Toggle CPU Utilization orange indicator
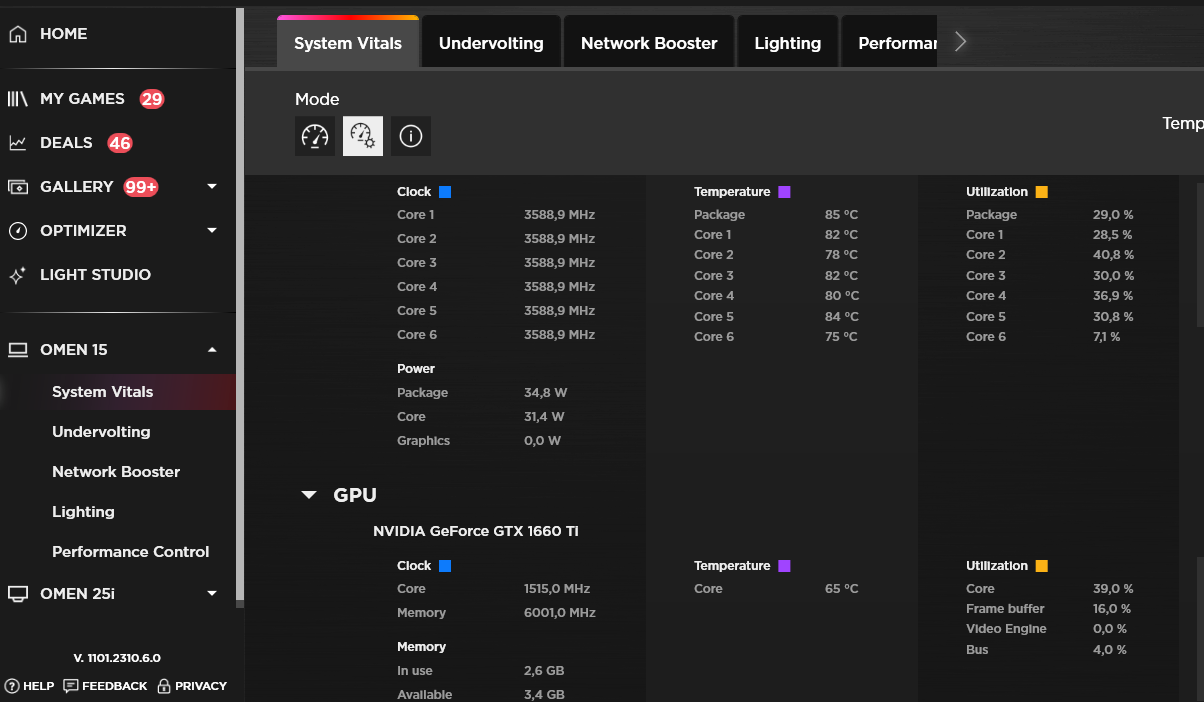 (1041, 192)
